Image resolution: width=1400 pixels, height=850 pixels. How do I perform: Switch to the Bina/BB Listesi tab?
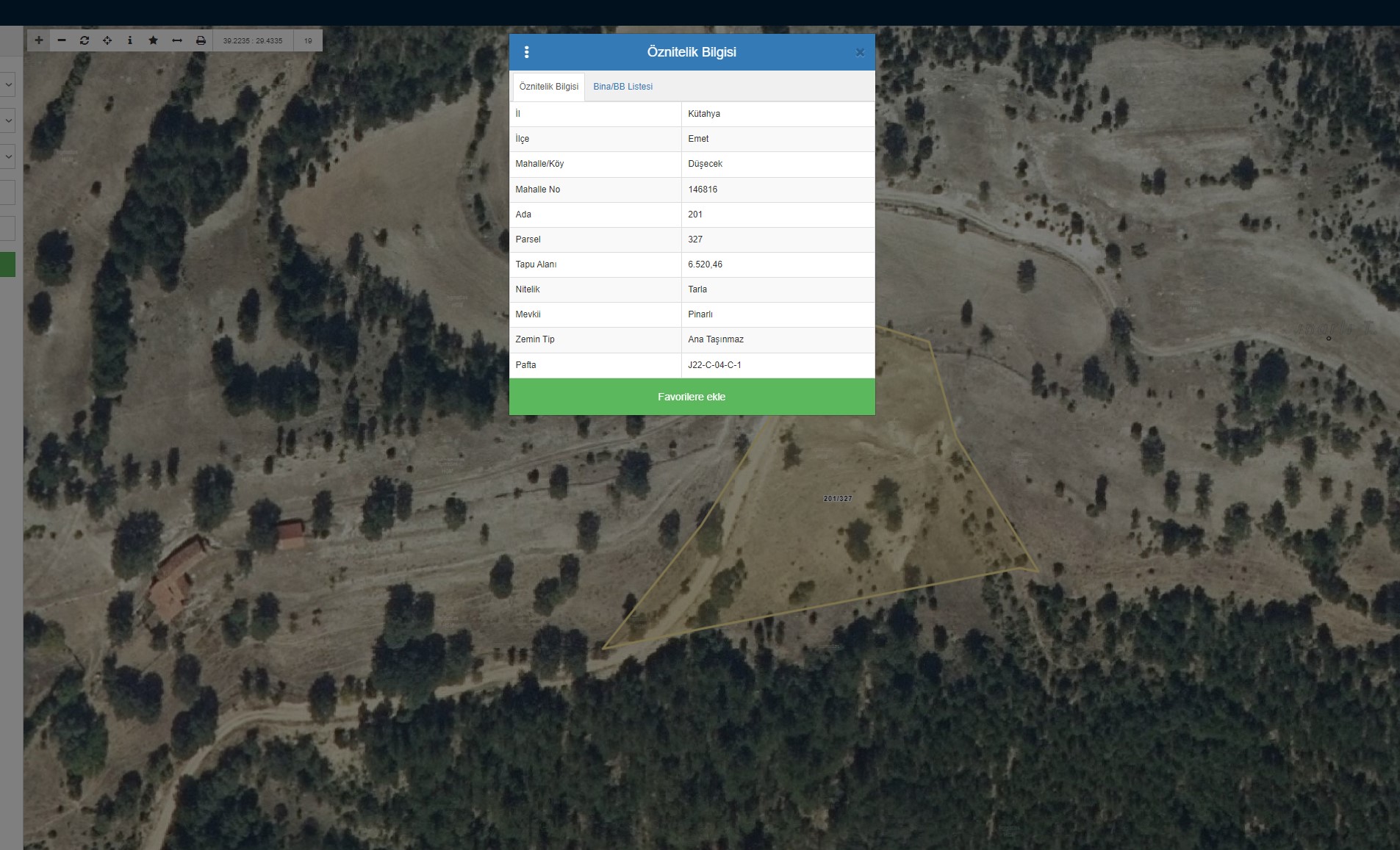coord(622,87)
